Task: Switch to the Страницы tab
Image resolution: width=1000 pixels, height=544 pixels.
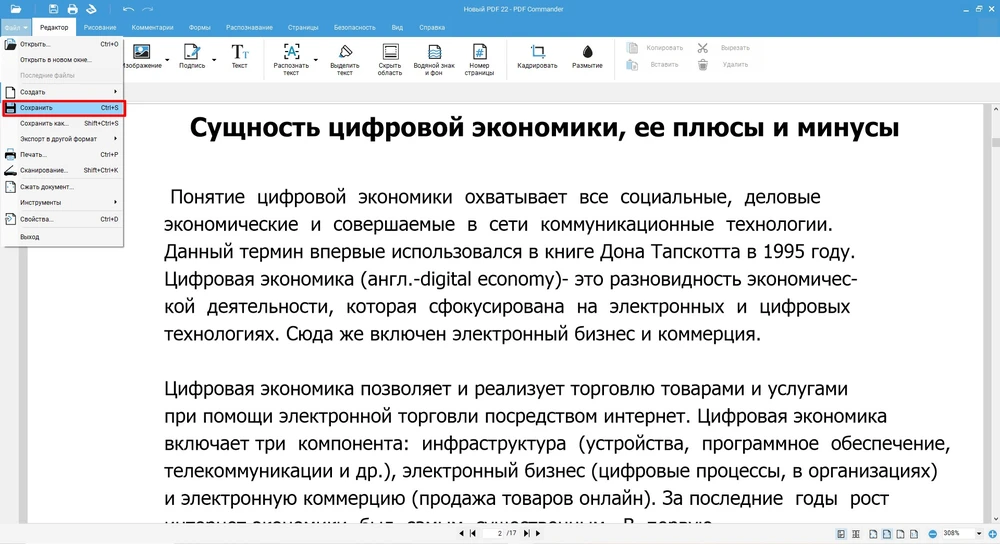Action: pyautogui.click(x=302, y=27)
